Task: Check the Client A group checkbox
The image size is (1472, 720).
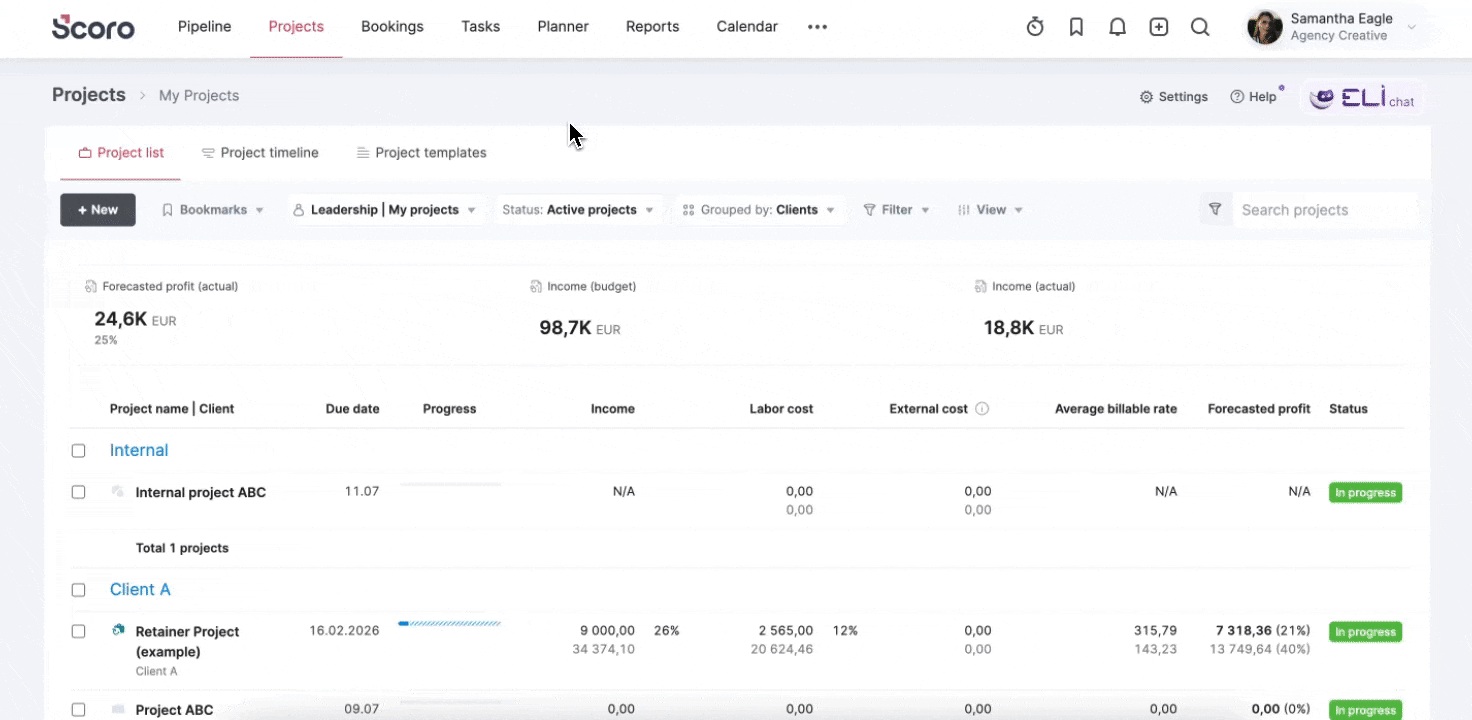Action: (x=79, y=589)
